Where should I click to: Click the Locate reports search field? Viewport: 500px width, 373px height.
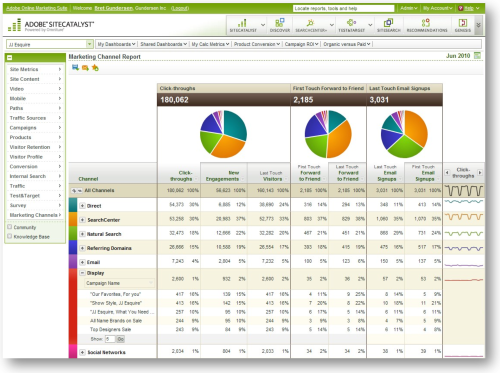344,8
